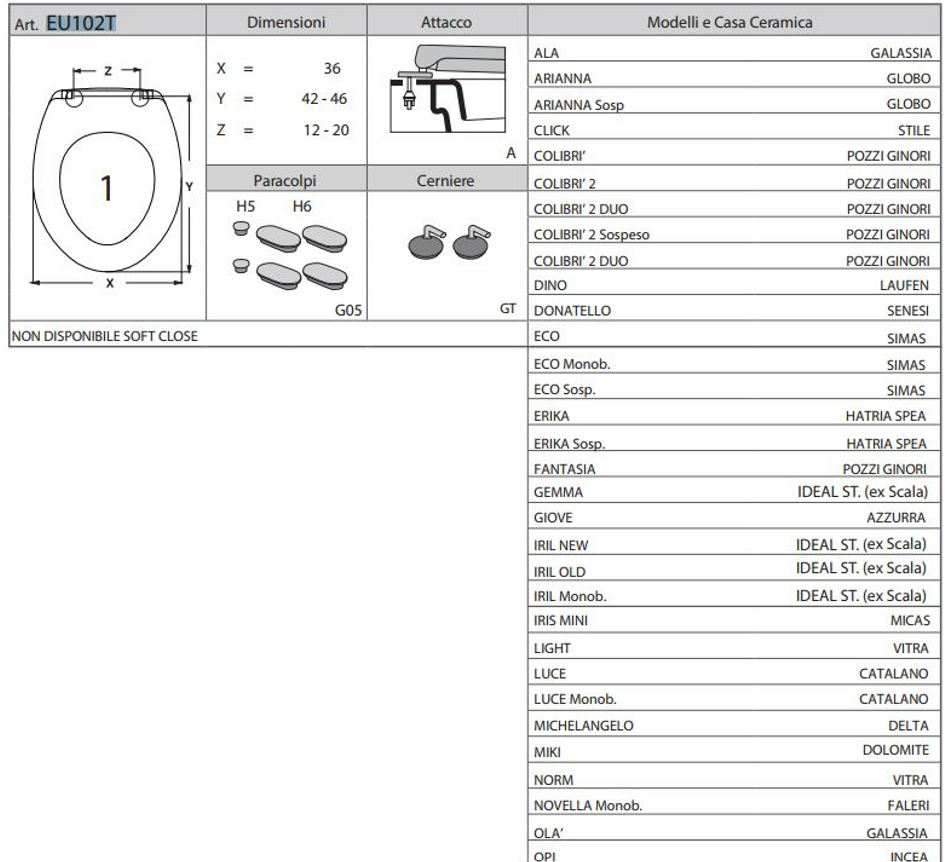
Task: Click the model name "IRIS MINI"
Action: [x=560, y=621]
